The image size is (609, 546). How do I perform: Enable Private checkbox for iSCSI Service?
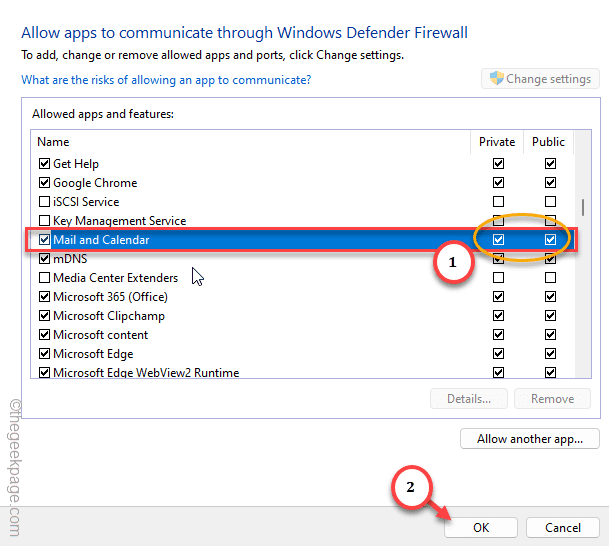498,202
